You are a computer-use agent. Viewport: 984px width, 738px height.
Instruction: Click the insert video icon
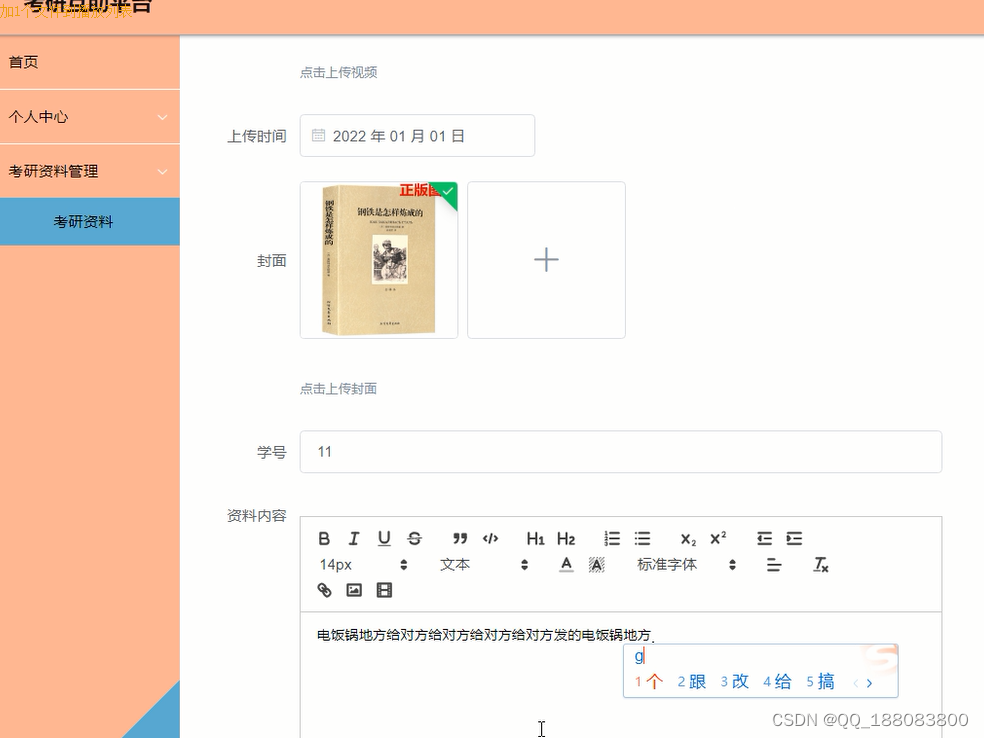[384, 590]
